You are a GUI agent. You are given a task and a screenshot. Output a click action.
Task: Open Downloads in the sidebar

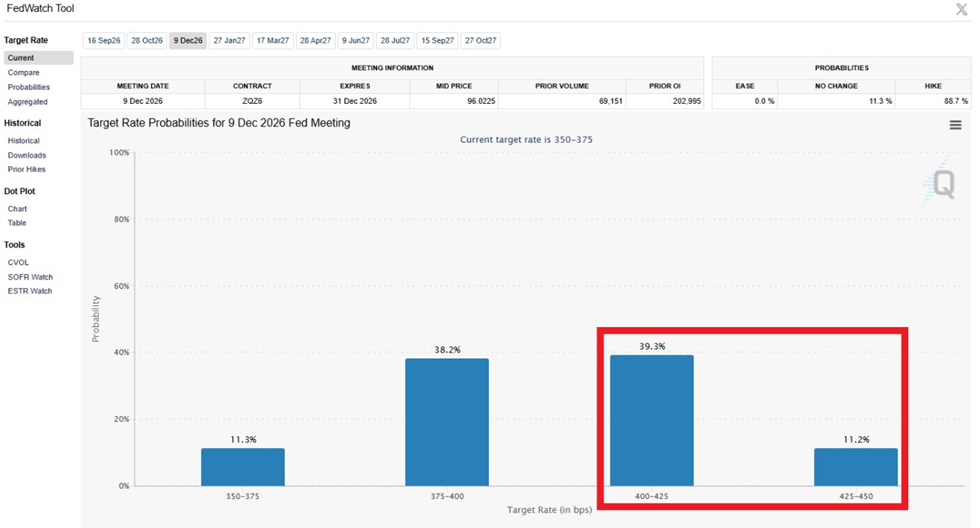click(x=27, y=156)
